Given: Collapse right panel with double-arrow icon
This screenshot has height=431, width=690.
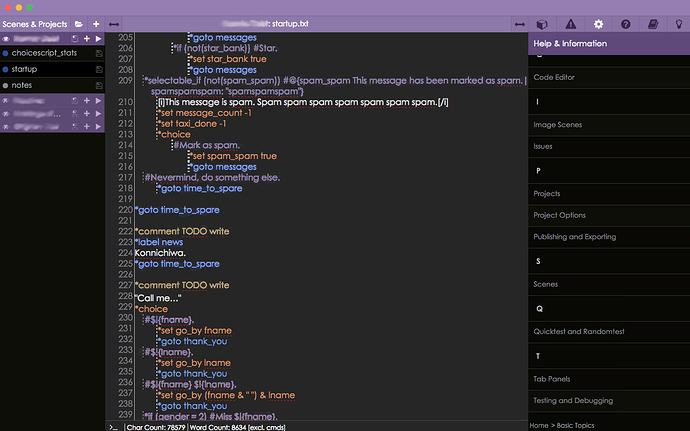Looking at the screenshot, I should click(x=520, y=24).
